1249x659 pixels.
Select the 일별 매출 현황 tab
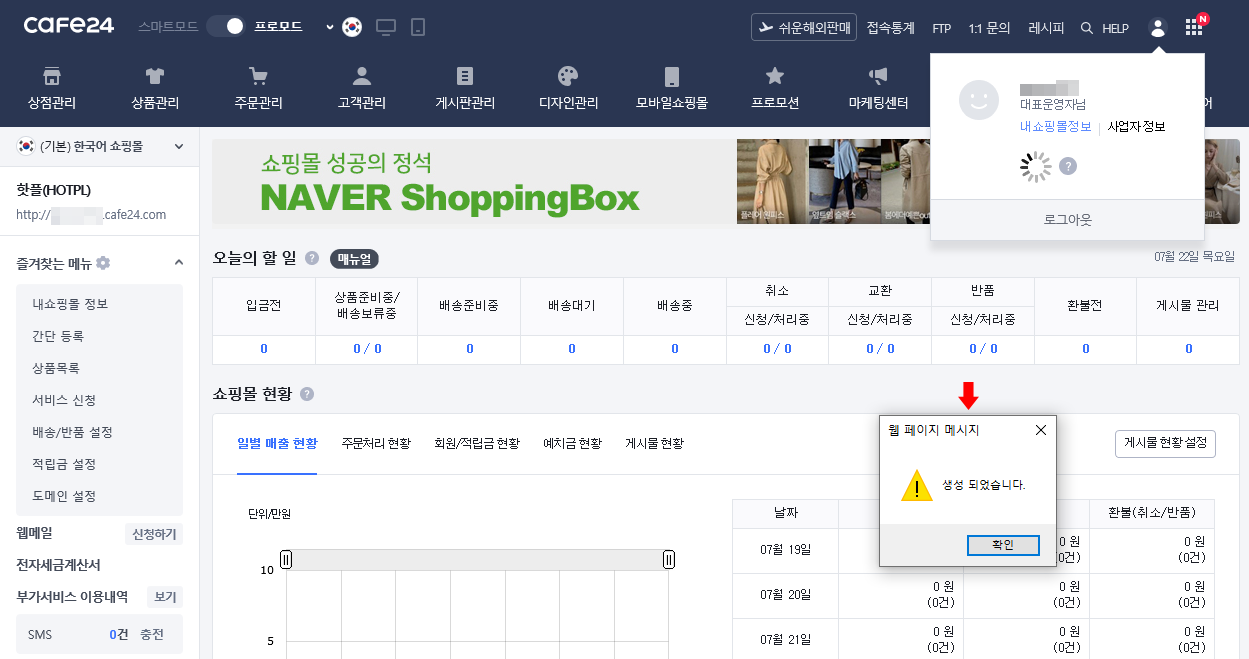277,443
